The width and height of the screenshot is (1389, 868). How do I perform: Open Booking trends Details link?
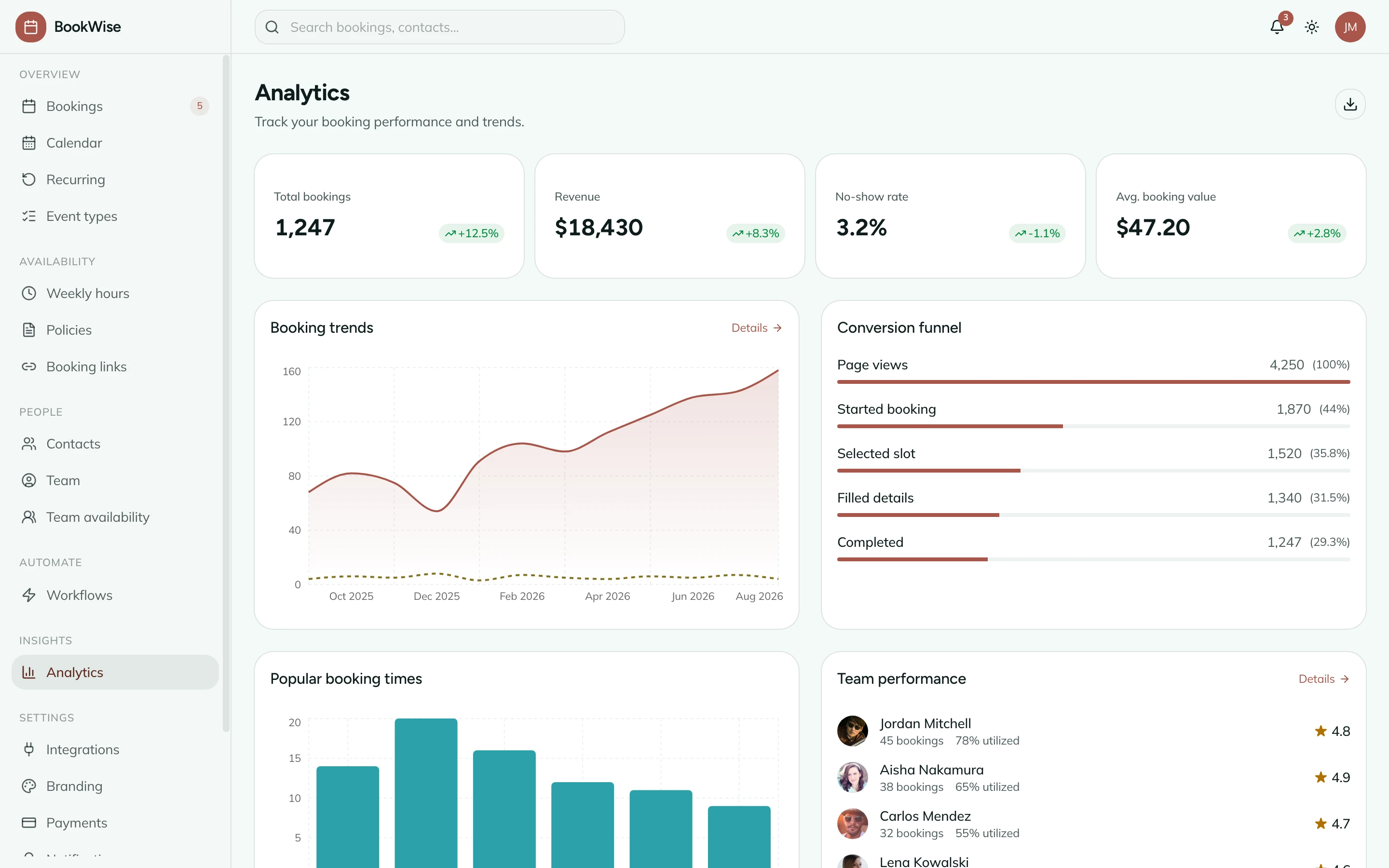tap(757, 328)
